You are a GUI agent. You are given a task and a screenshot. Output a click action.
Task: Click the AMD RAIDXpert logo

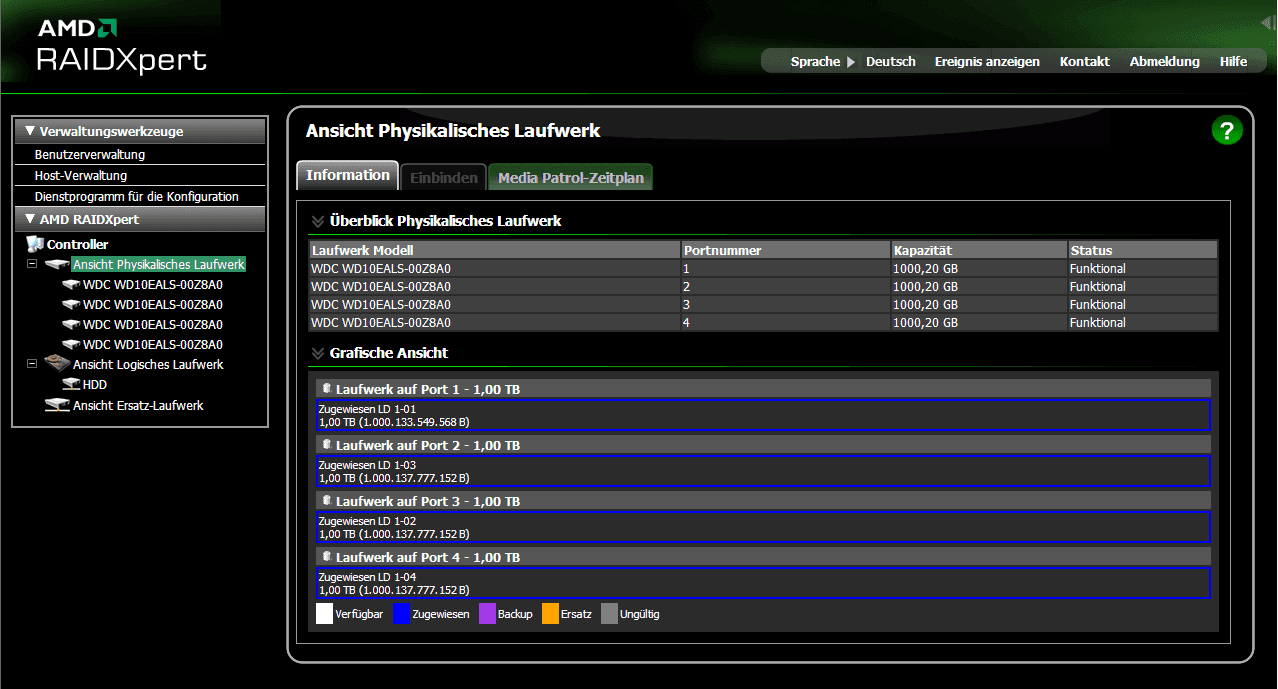122,46
